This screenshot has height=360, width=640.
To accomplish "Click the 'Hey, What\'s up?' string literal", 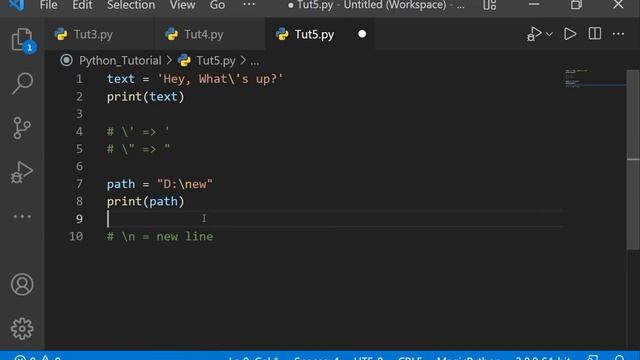I will tap(220, 79).
